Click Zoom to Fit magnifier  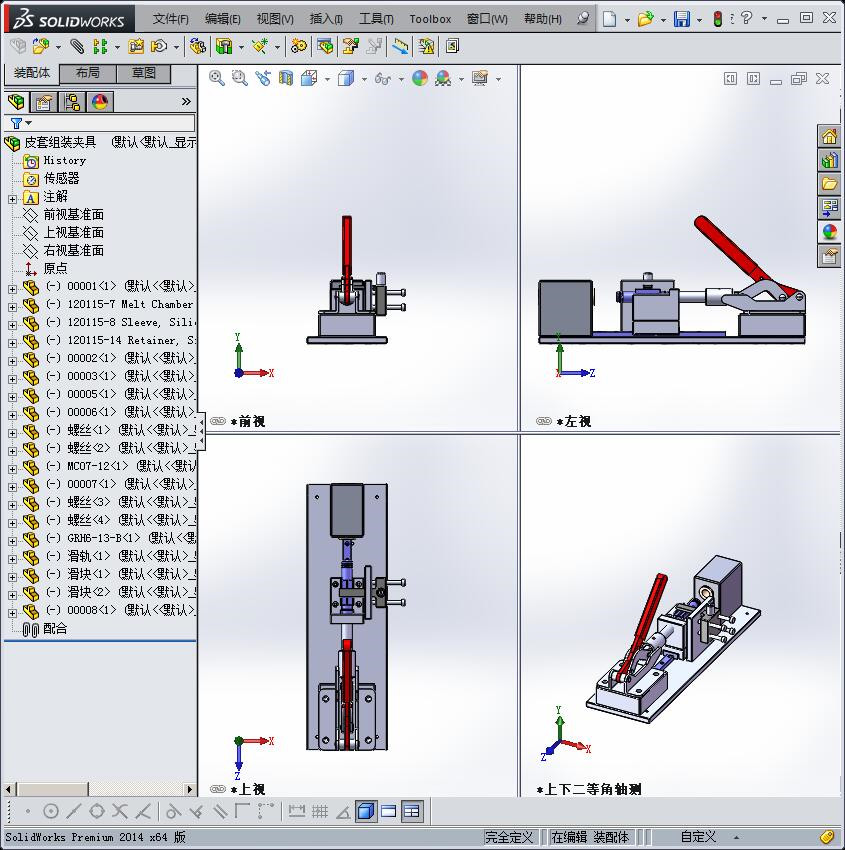(x=217, y=79)
